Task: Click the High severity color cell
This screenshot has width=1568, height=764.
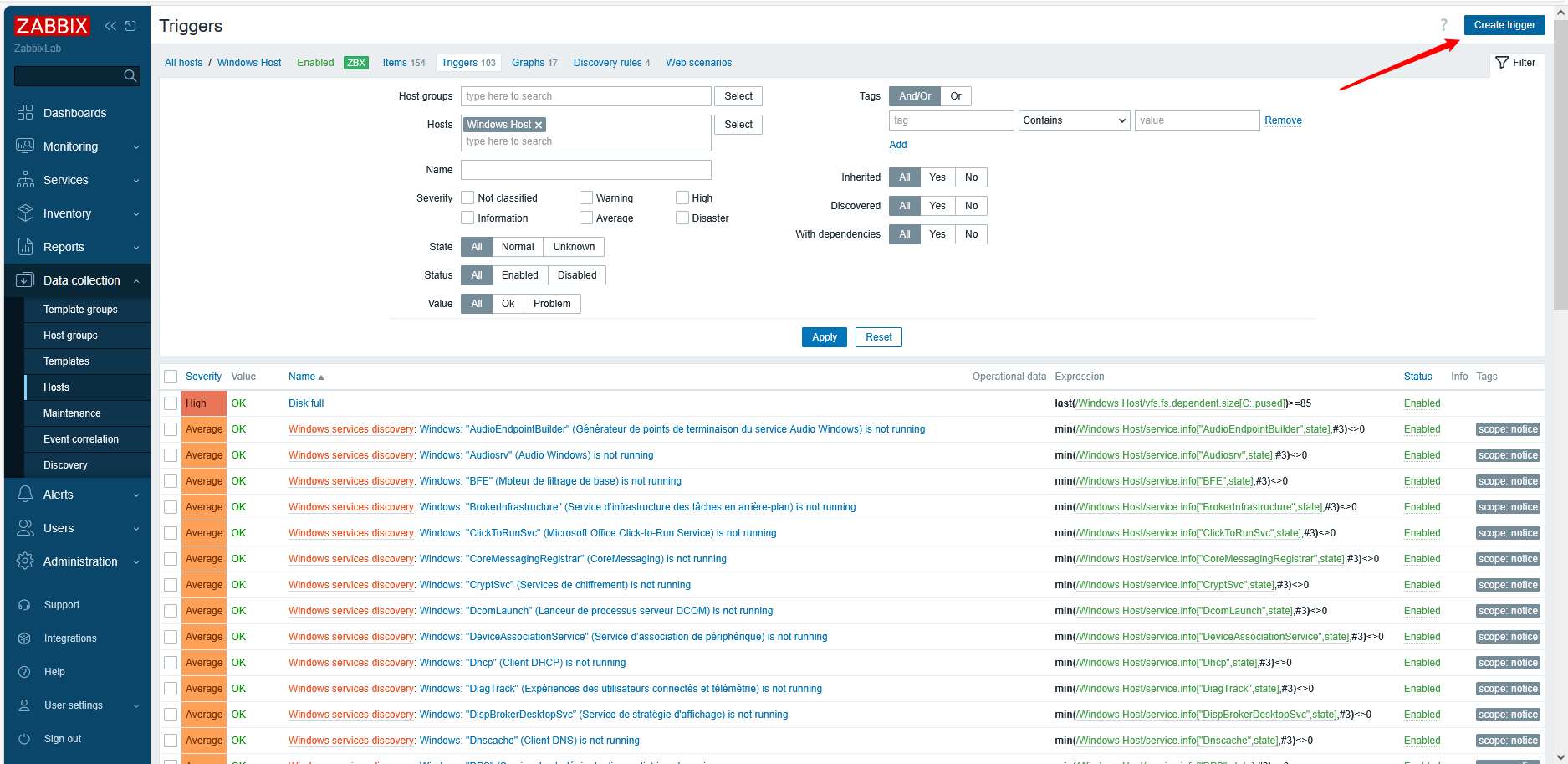Action: pyautogui.click(x=203, y=403)
